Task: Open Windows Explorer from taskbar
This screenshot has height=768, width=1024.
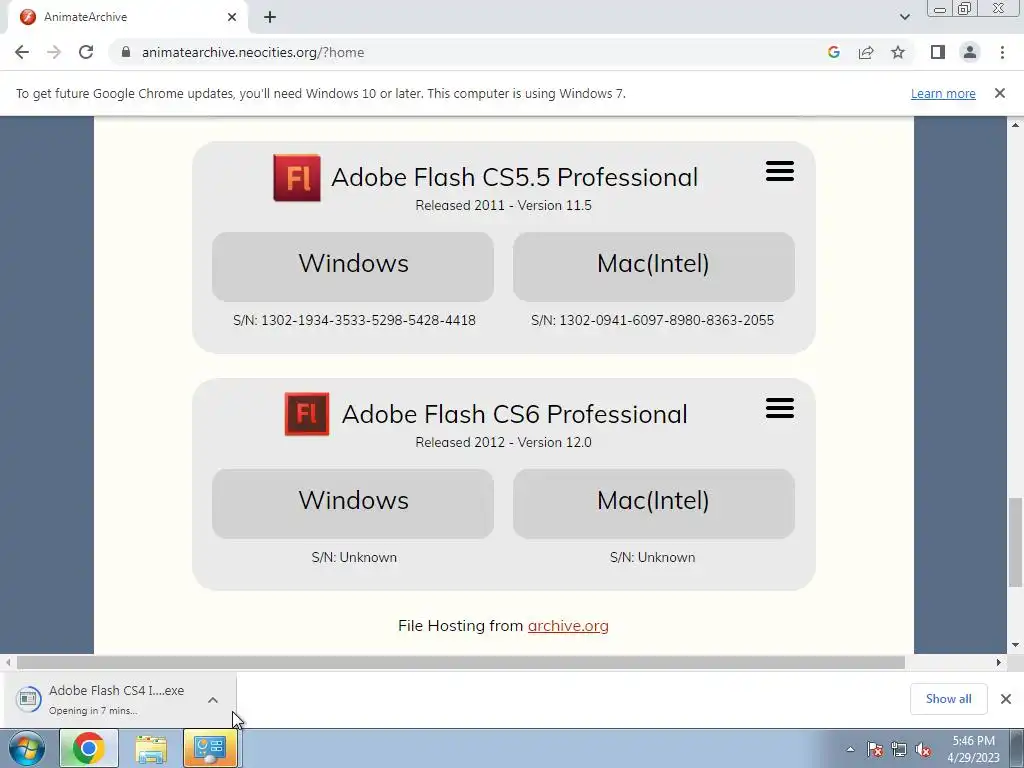Action: pos(151,748)
